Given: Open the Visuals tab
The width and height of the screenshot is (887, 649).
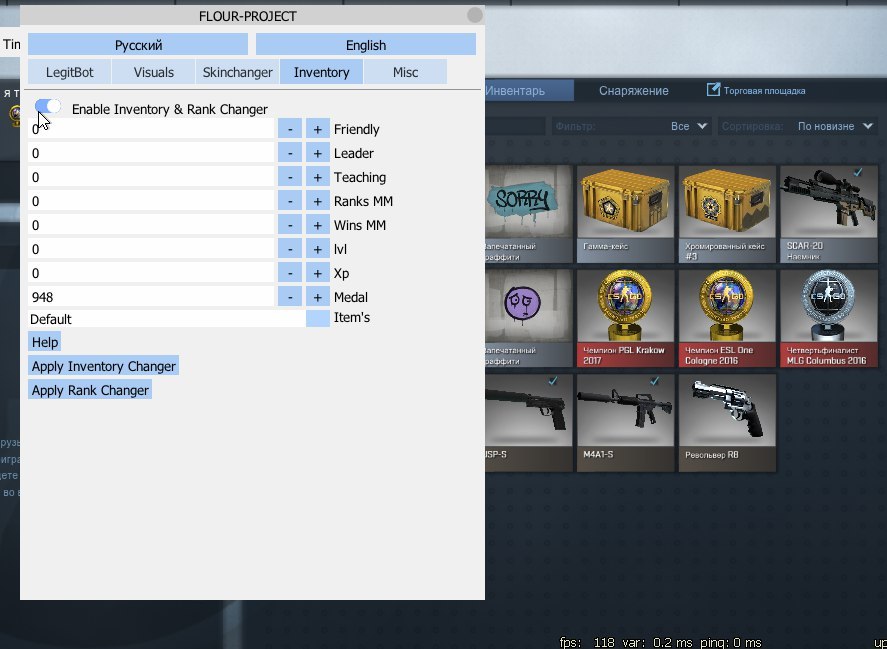Looking at the screenshot, I should click(153, 72).
